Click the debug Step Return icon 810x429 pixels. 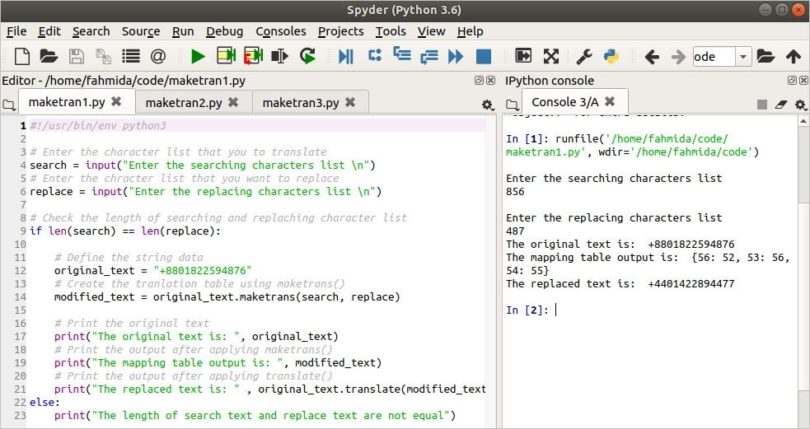(x=429, y=56)
